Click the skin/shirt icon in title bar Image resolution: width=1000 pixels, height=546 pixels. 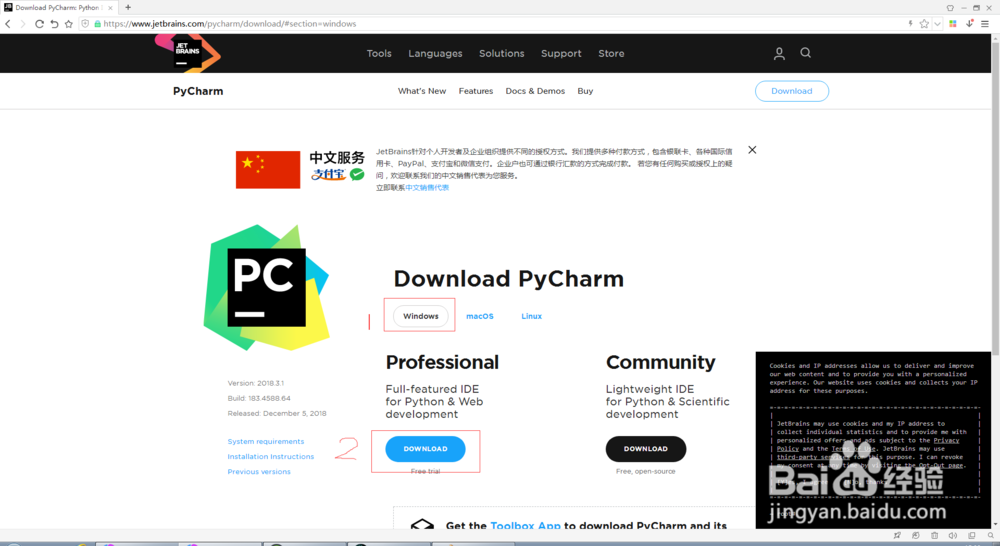coord(950,8)
